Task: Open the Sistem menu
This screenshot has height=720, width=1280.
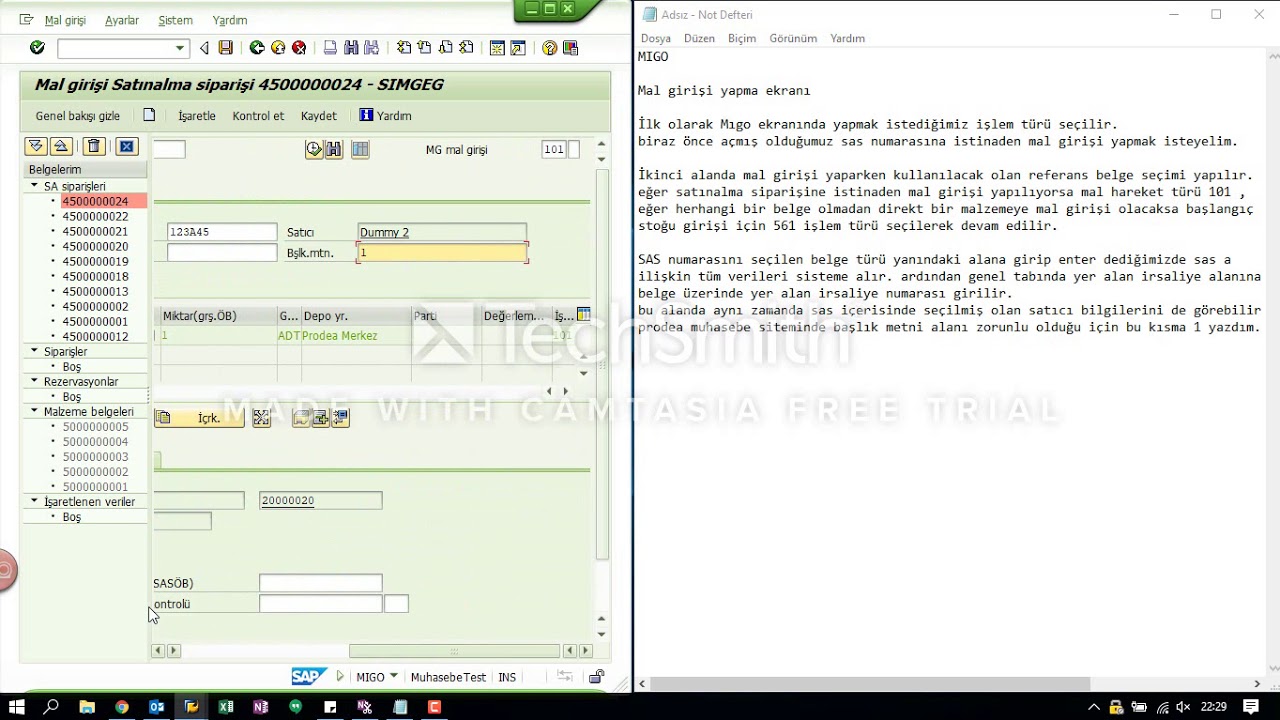Action: (x=176, y=20)
